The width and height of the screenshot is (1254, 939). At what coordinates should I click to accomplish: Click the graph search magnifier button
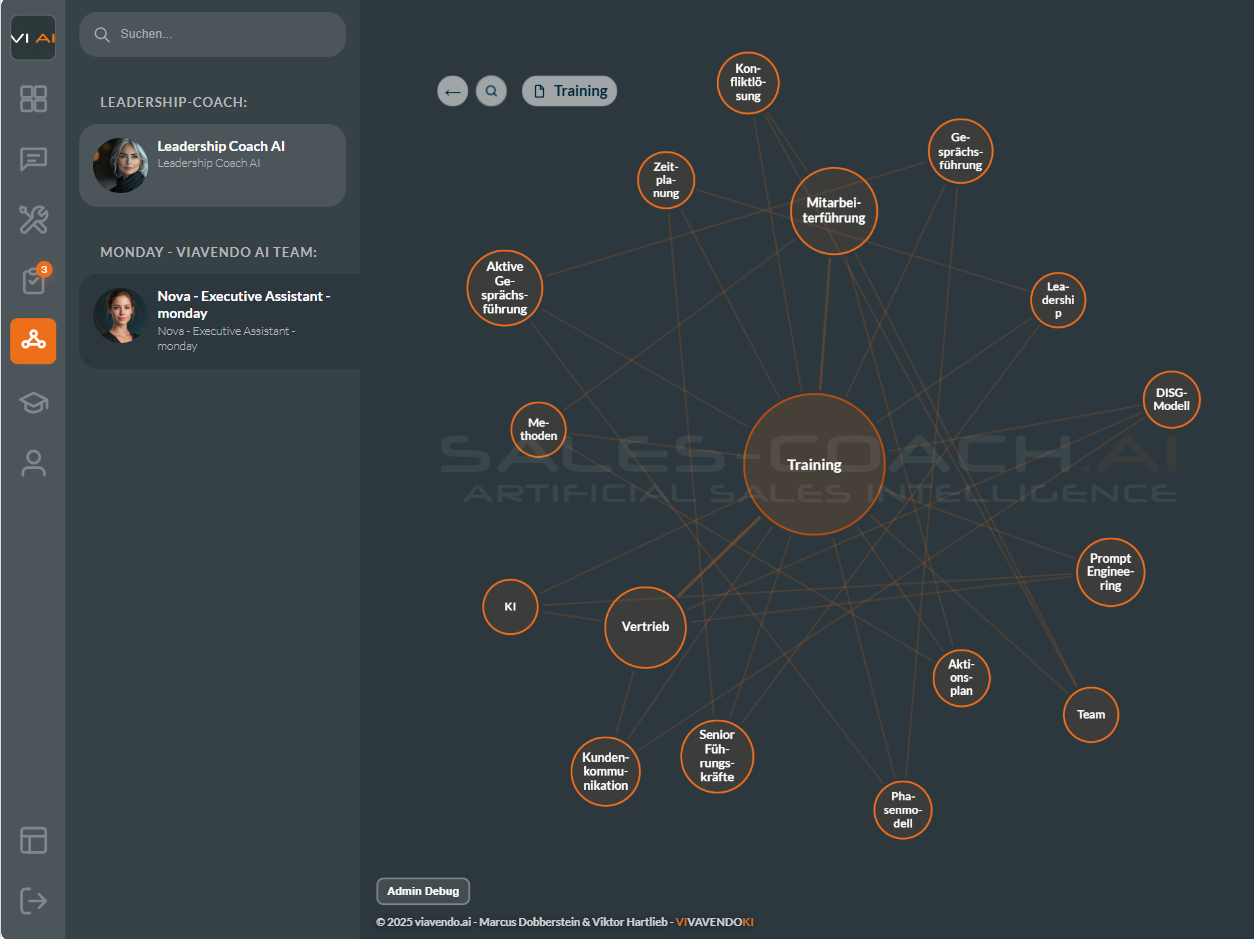[491, 91]
